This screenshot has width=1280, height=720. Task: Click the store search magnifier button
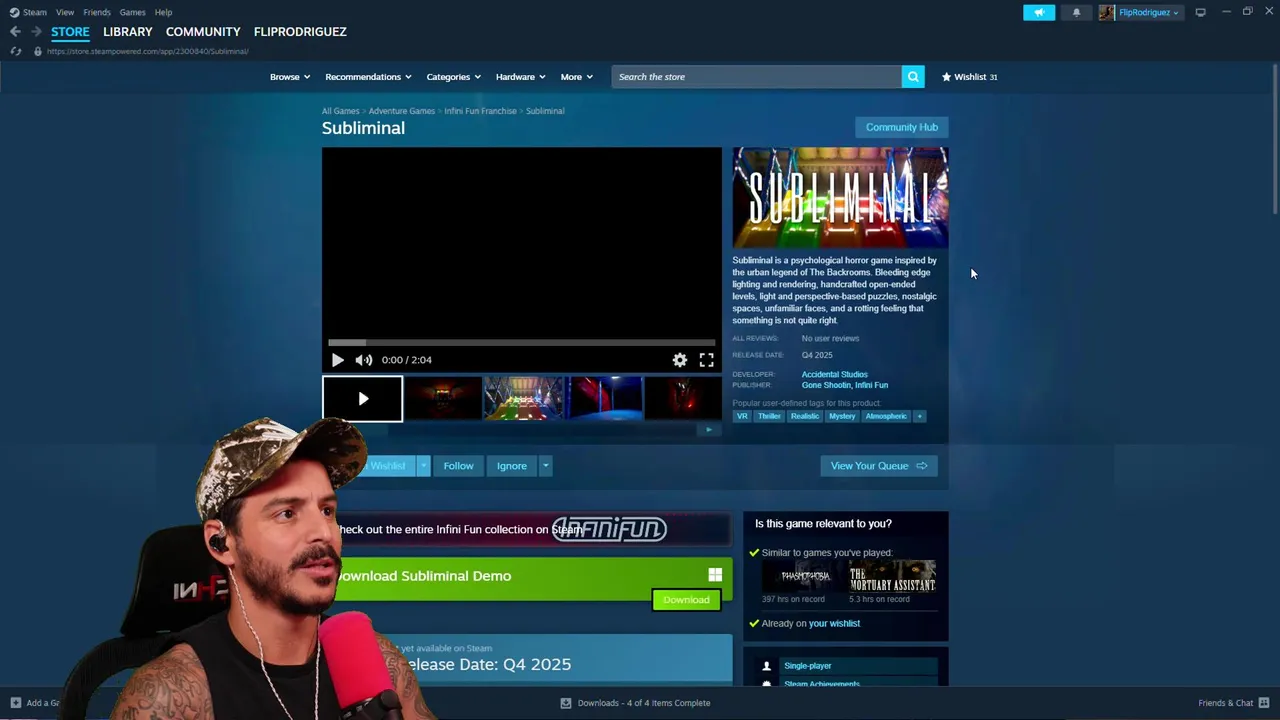coord(913,77)
